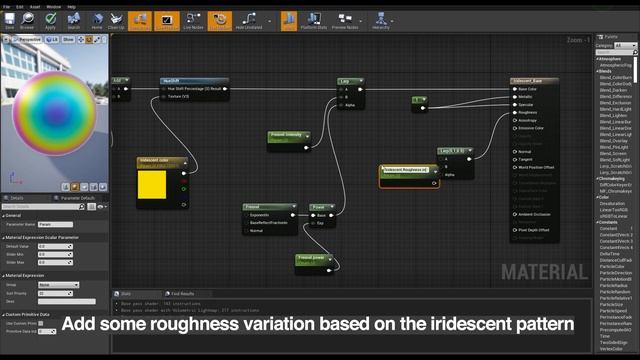This screenshot has width=640, height=360.
Task: Collapse the General section
Action: click(x=3, y=216)
